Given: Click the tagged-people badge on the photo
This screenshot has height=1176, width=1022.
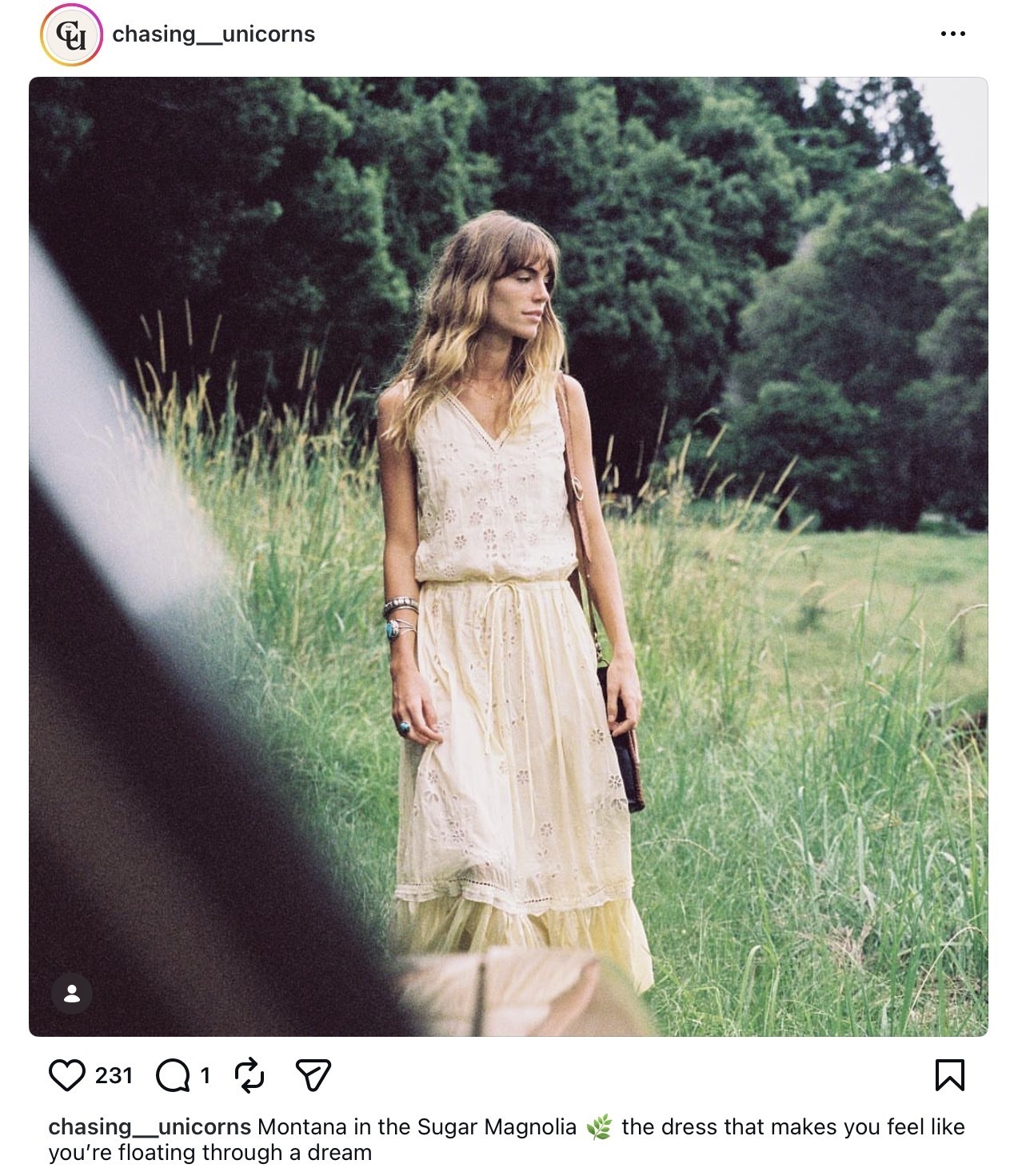Looking at the screenshot, I should [x=74, y=994].
